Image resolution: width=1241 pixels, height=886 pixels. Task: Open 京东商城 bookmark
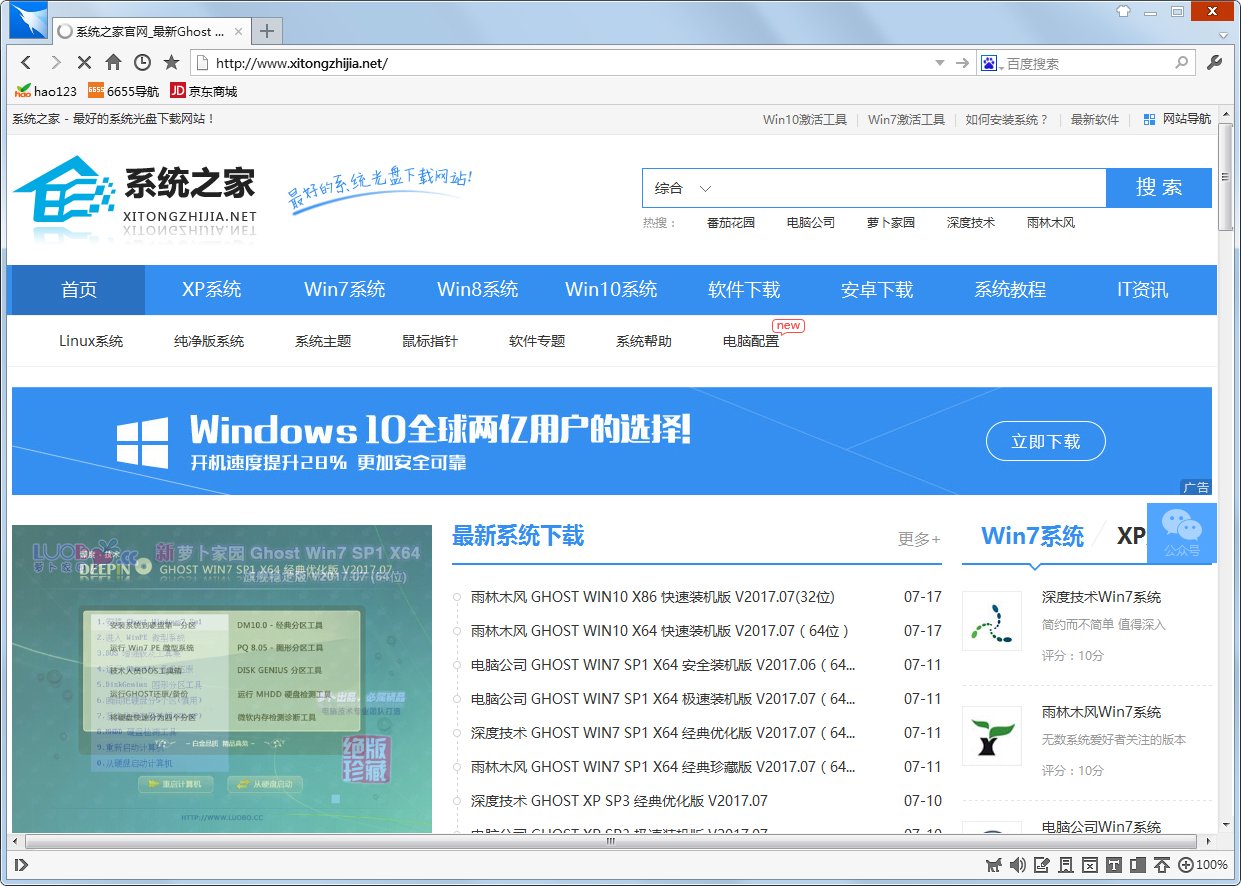coord(204,91)
